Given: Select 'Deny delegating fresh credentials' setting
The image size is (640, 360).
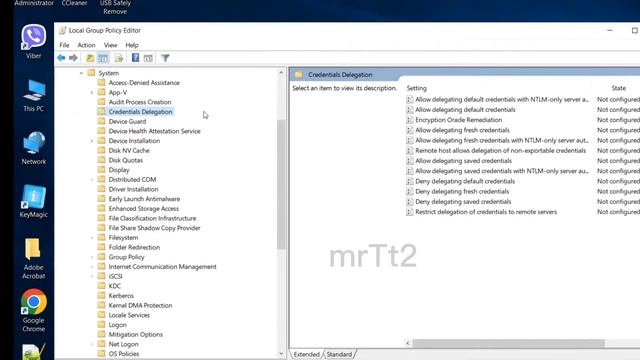Looking at the screenshot, I should [462, 191].
